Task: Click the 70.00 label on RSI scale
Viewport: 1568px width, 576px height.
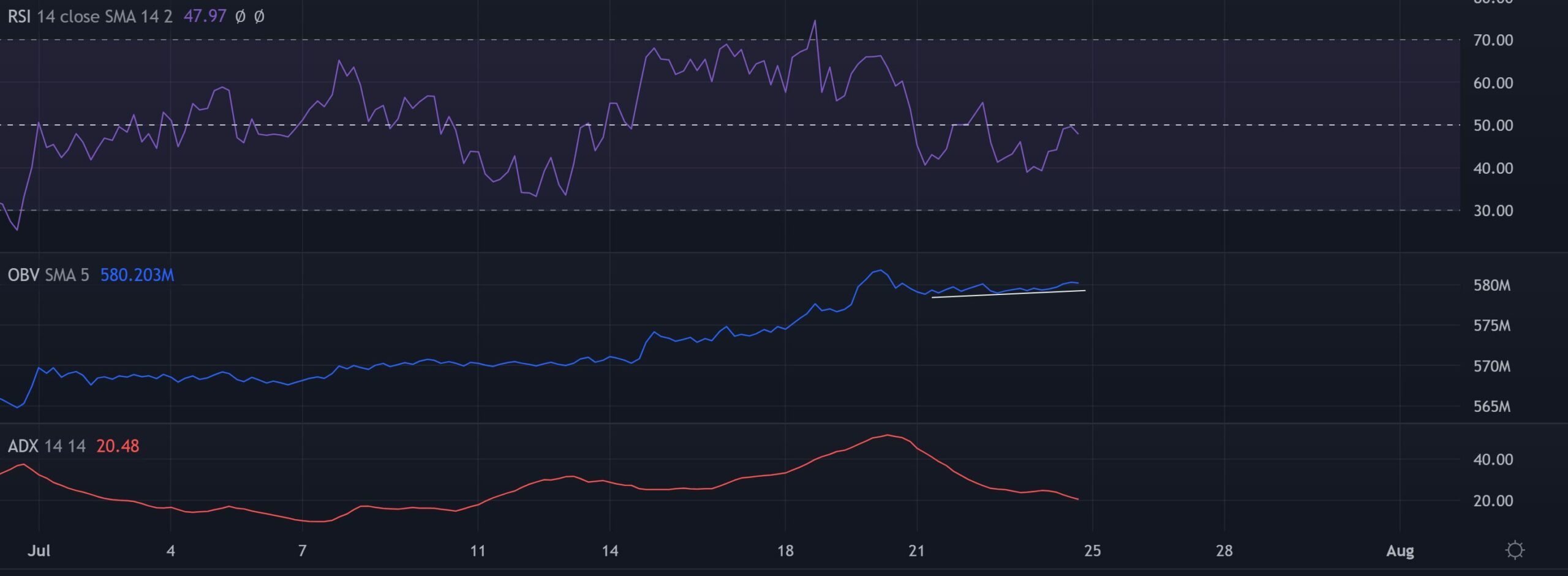Action: click(x=1493, y=40)
